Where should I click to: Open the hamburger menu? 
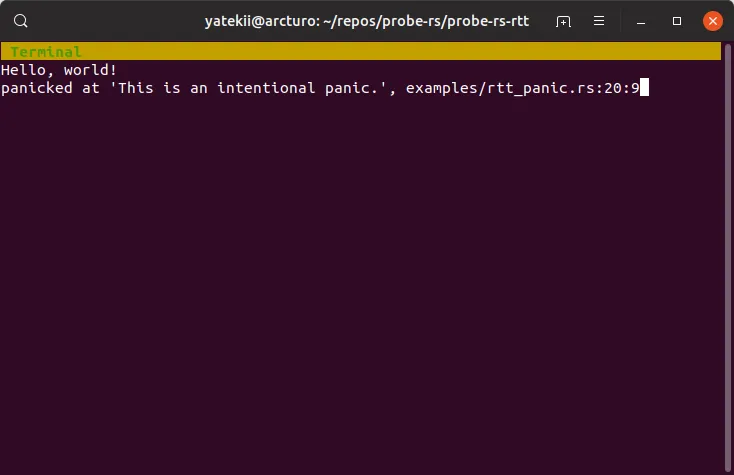click(x=599, y=21)
